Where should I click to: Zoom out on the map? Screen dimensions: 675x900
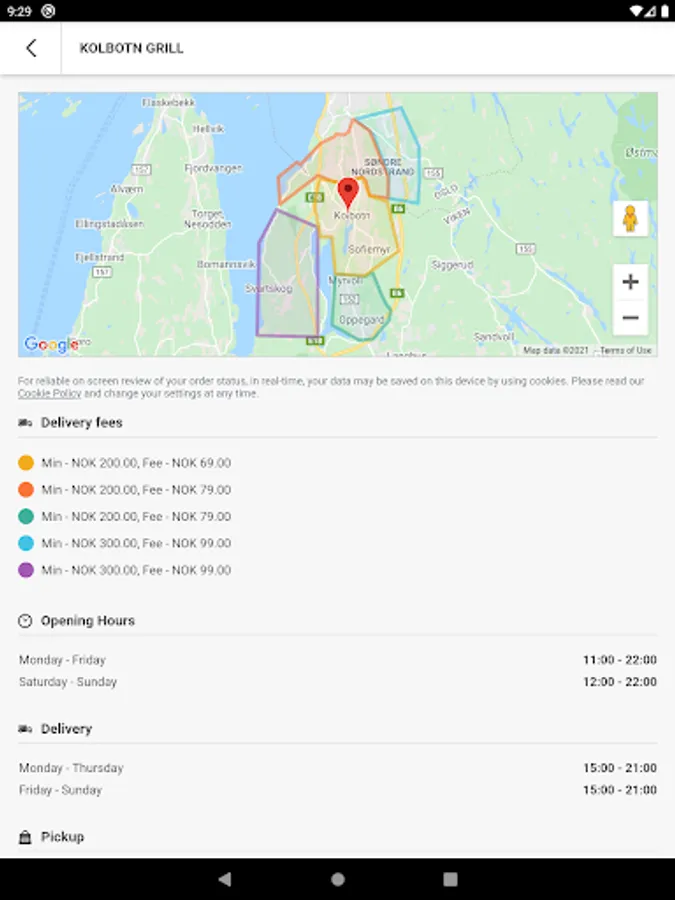630,317
